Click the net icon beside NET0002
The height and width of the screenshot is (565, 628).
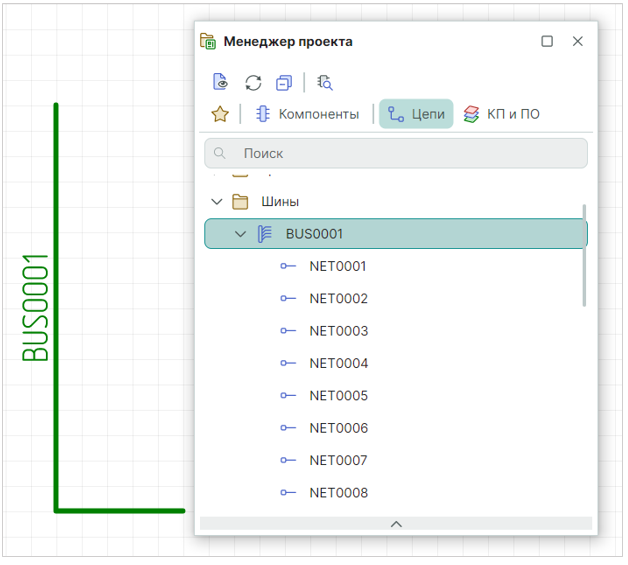point(288,298)
